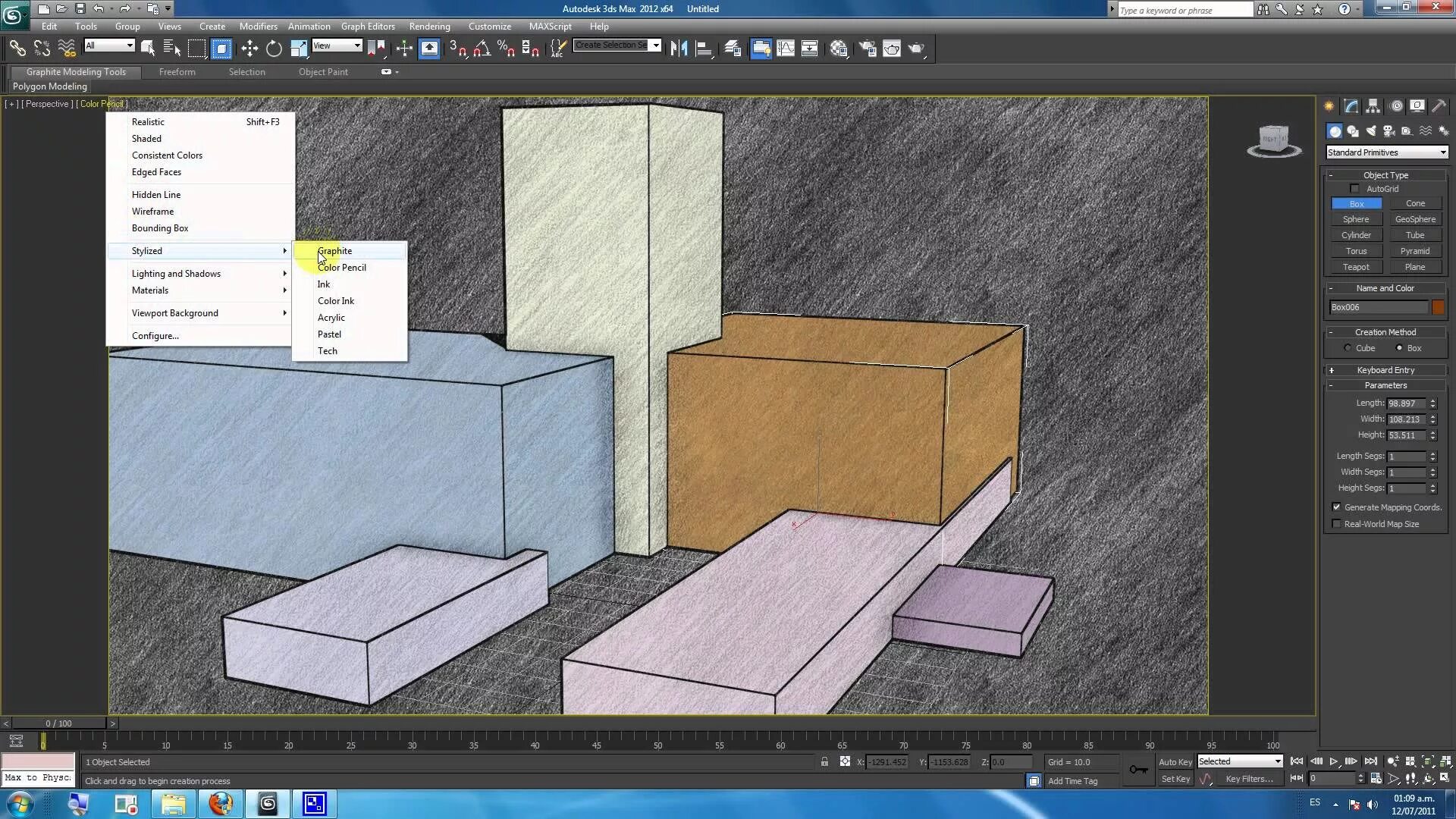The height and width of the screenshot is (819, 1456).
Task: Toggle the Angle Snap icon
Action: [x=481, y=49]
